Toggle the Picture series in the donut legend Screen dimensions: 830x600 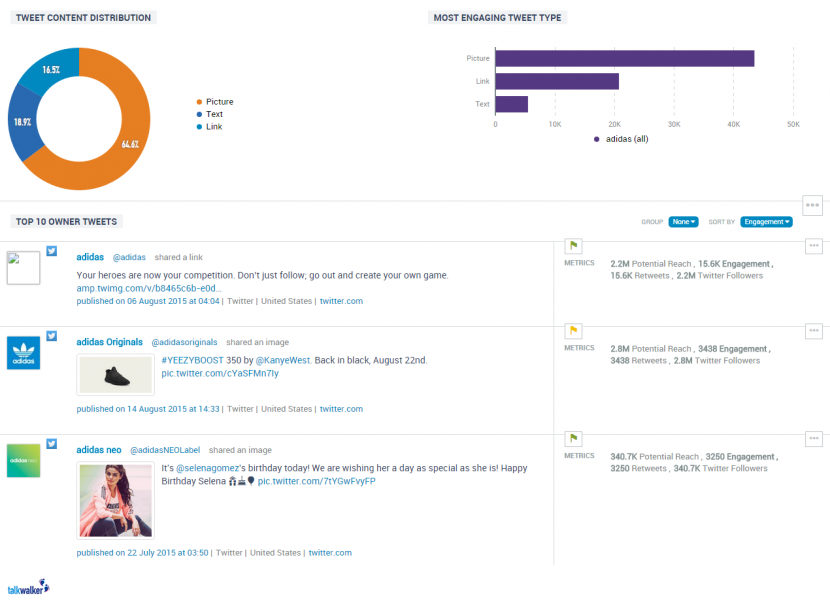(215, 102)
